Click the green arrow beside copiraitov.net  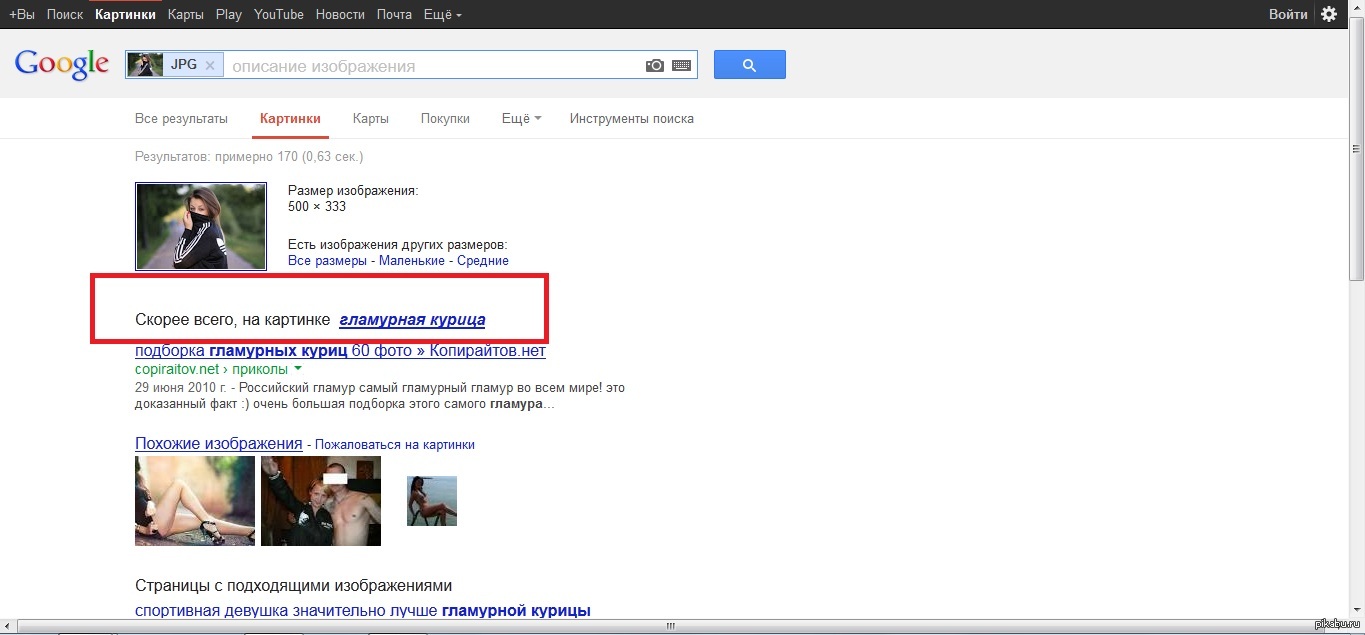point(298,370)
